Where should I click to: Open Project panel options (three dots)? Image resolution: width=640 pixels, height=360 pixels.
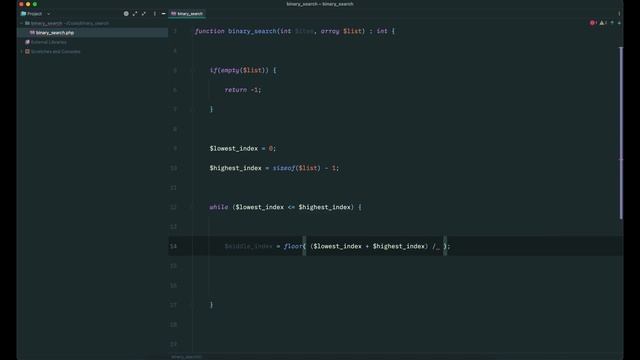click(154, 13)
